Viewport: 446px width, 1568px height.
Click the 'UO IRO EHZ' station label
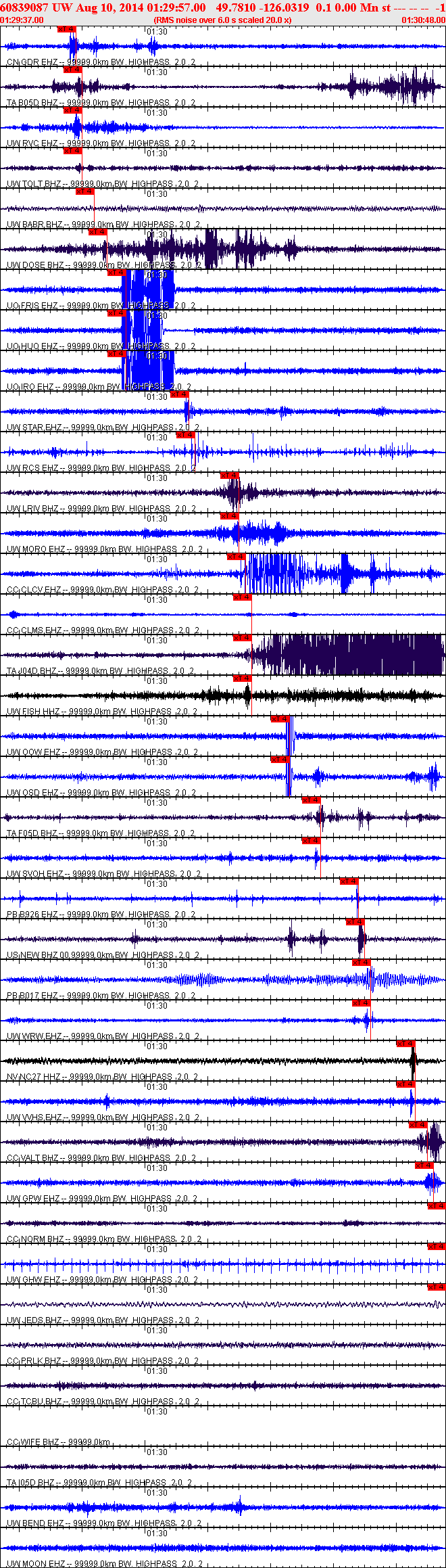(x=31, y=387)
